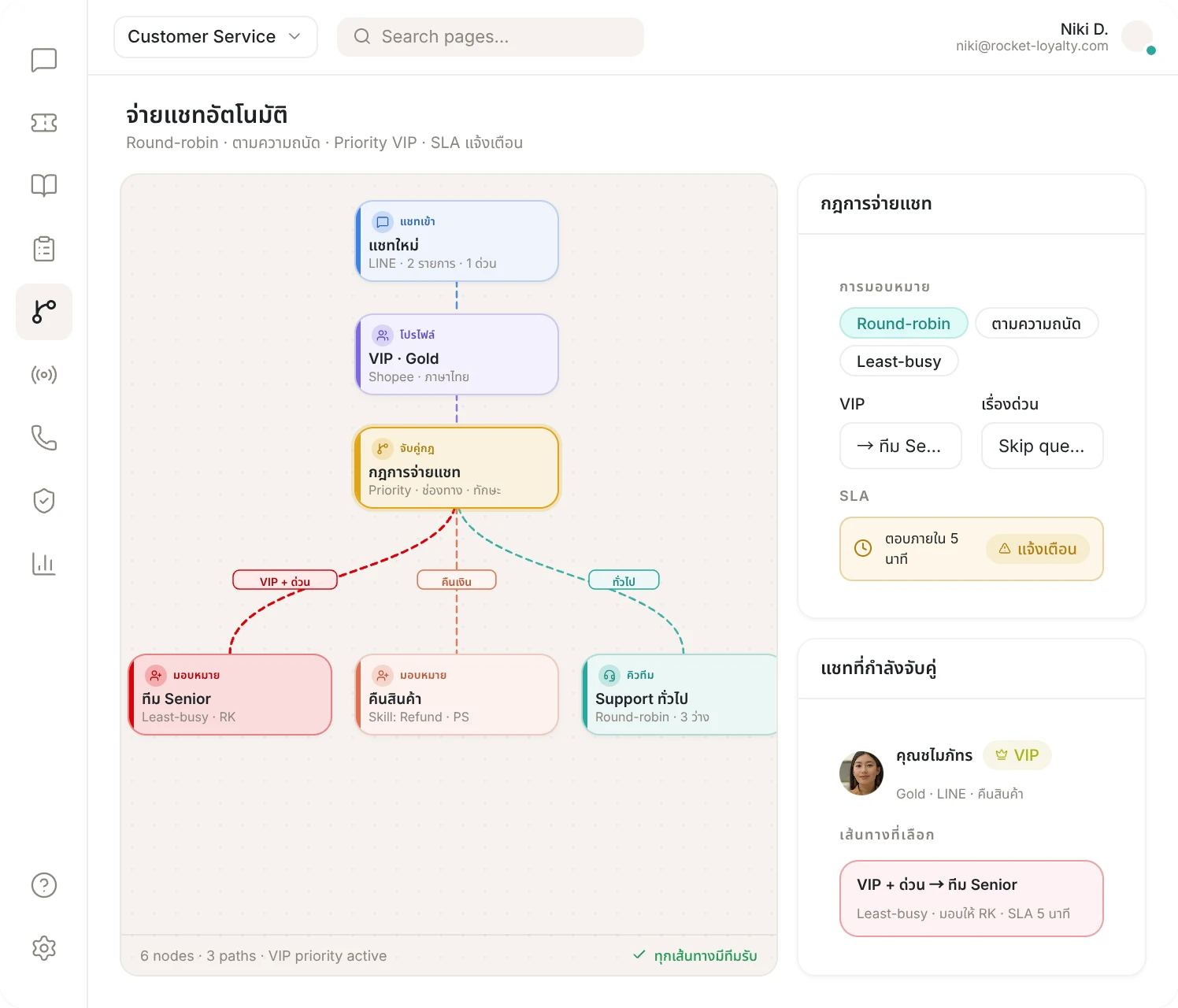
Task: Open the selected route VIP + ด่วน card
Action: coord(971,899)
